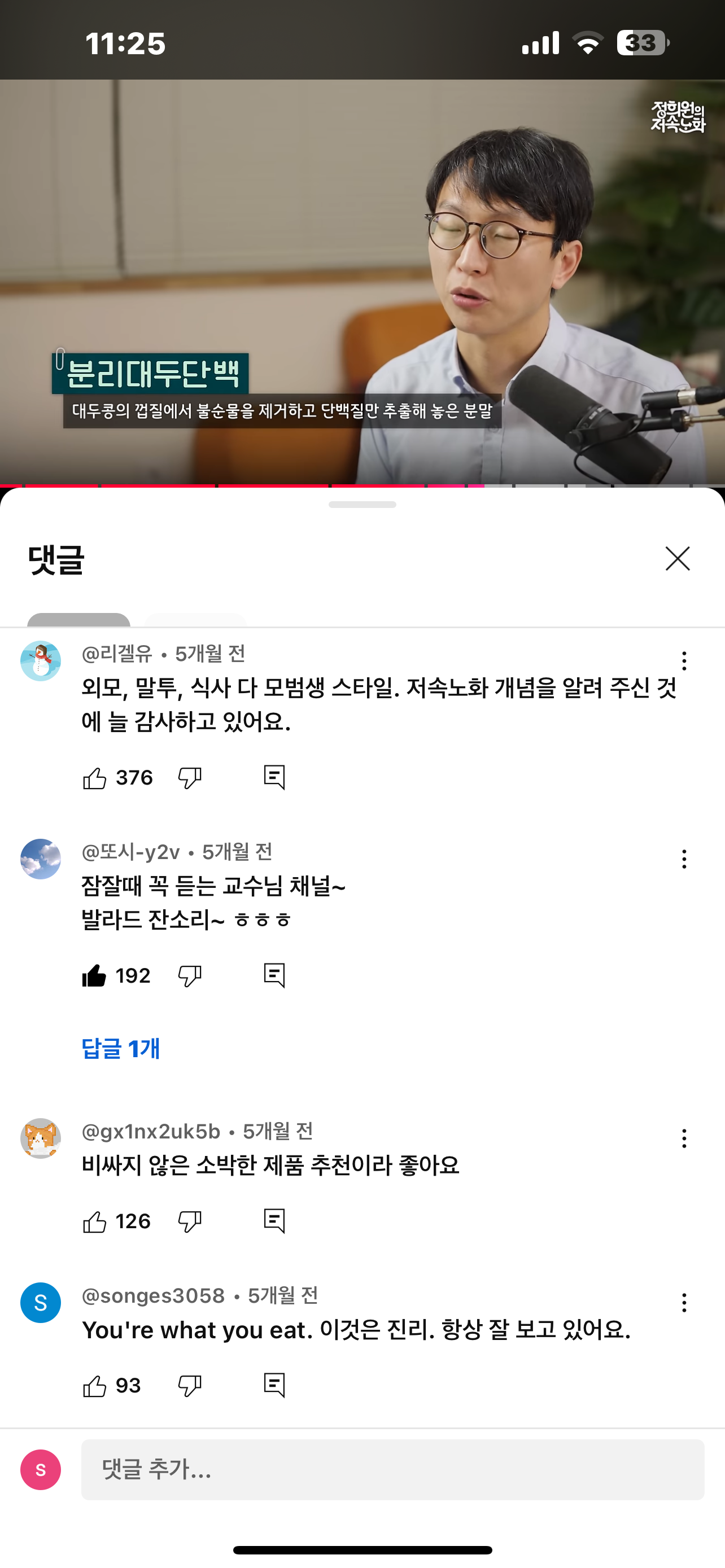Like the comment by @리겔유
This screenshot has height=1568, width=725.
(x=94, y=778)
